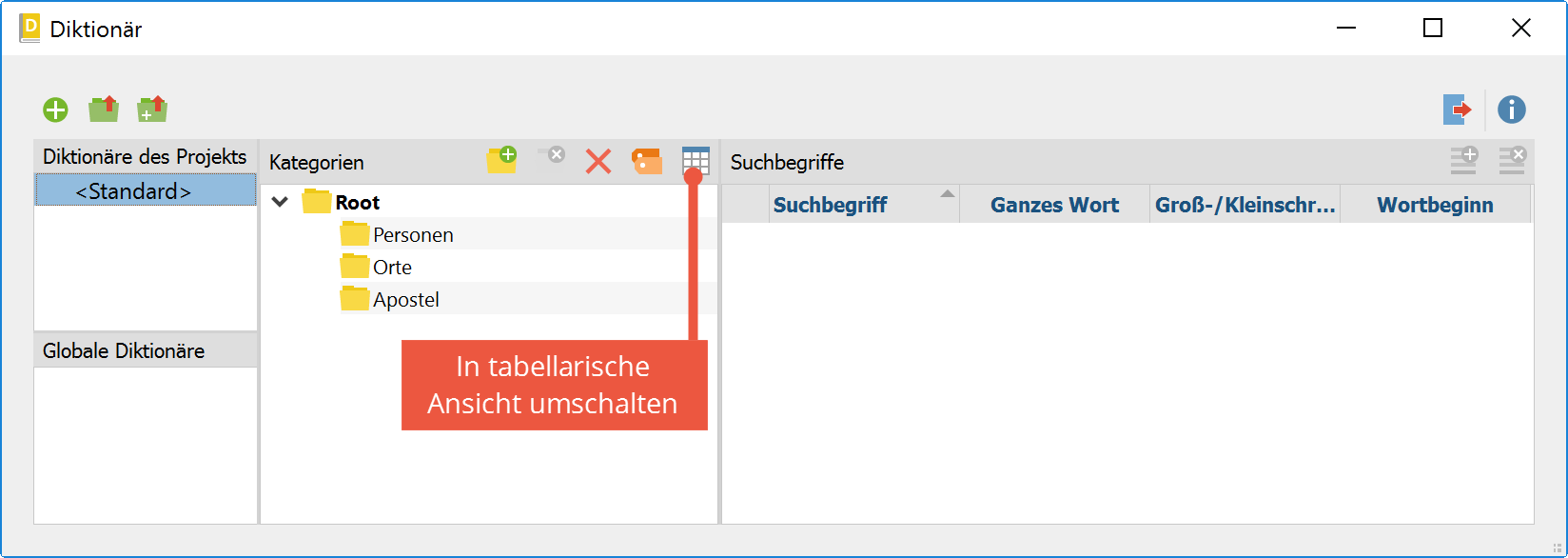Select the Root folder
Screen dimensions: 1568x558
pyautogui.click(x=341, y=202)
